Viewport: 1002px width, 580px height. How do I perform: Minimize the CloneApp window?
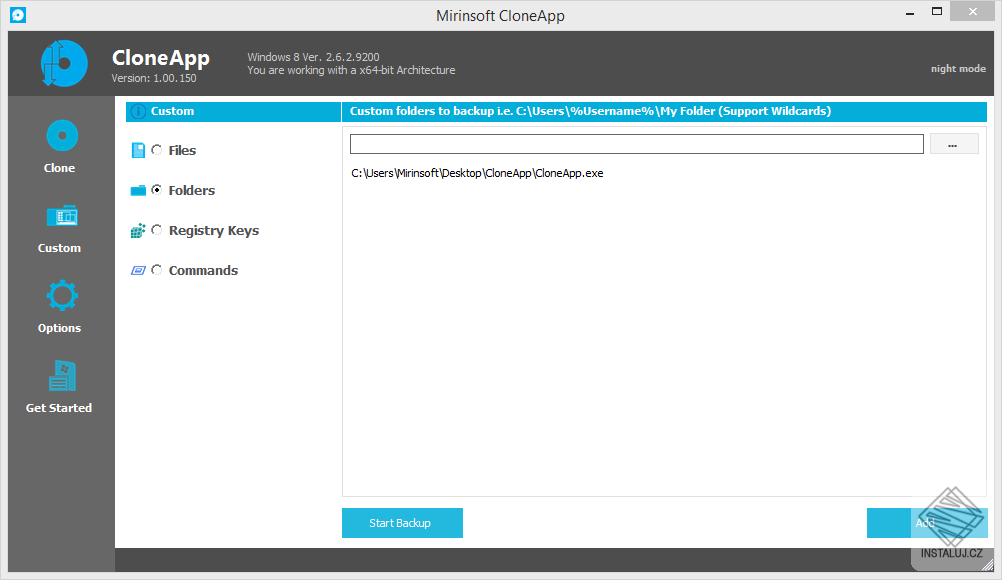pos(909,12)
